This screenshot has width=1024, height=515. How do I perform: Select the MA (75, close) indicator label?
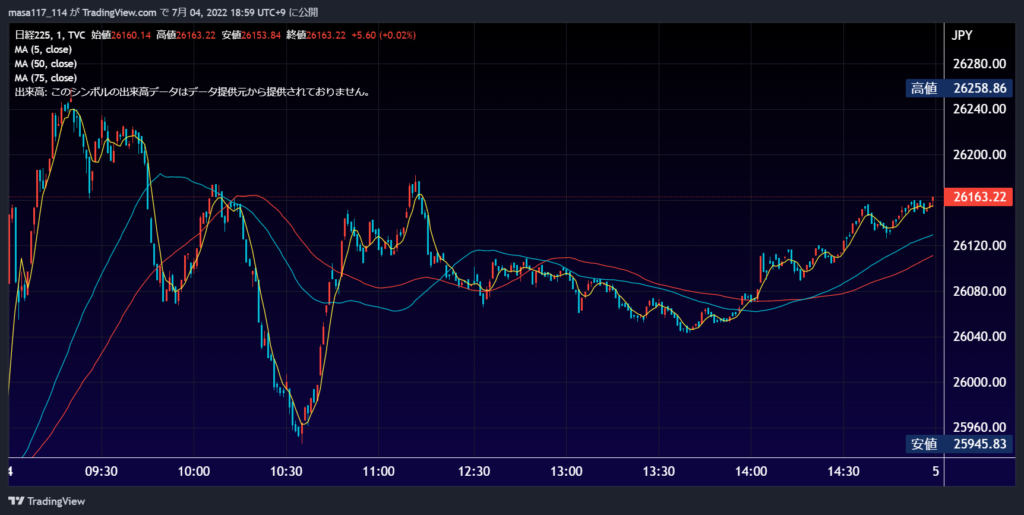coord(46,78)
